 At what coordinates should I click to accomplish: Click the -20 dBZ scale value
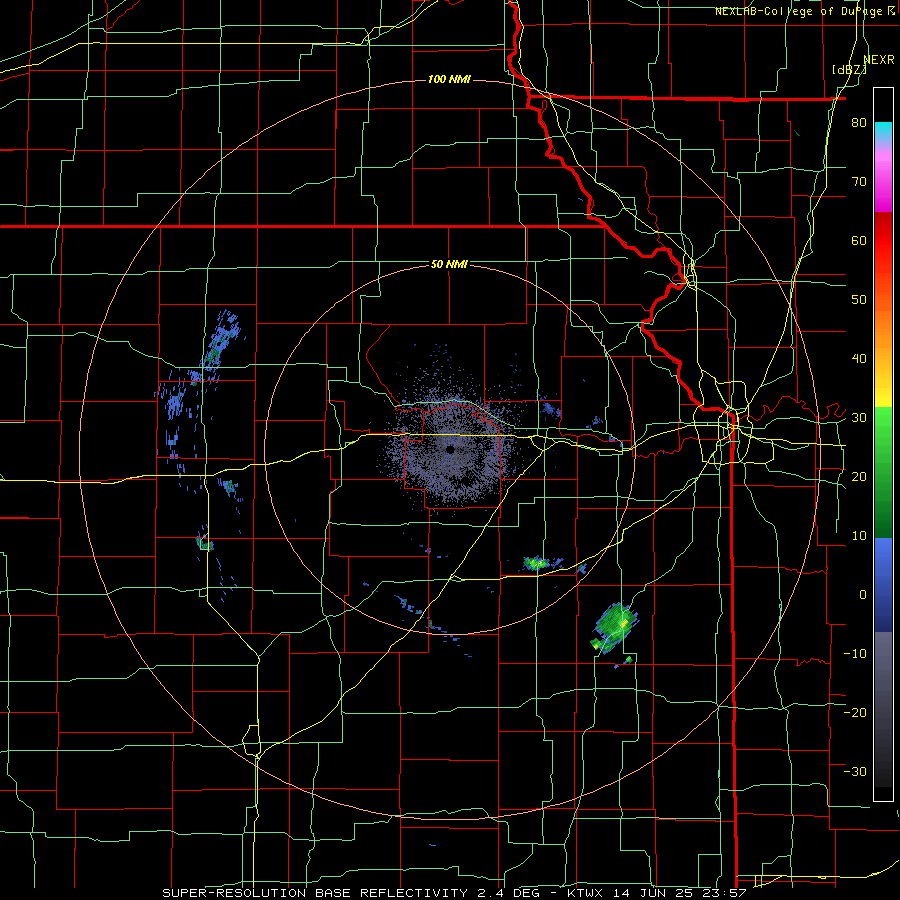pyautogui.click(x=855, y=712)
